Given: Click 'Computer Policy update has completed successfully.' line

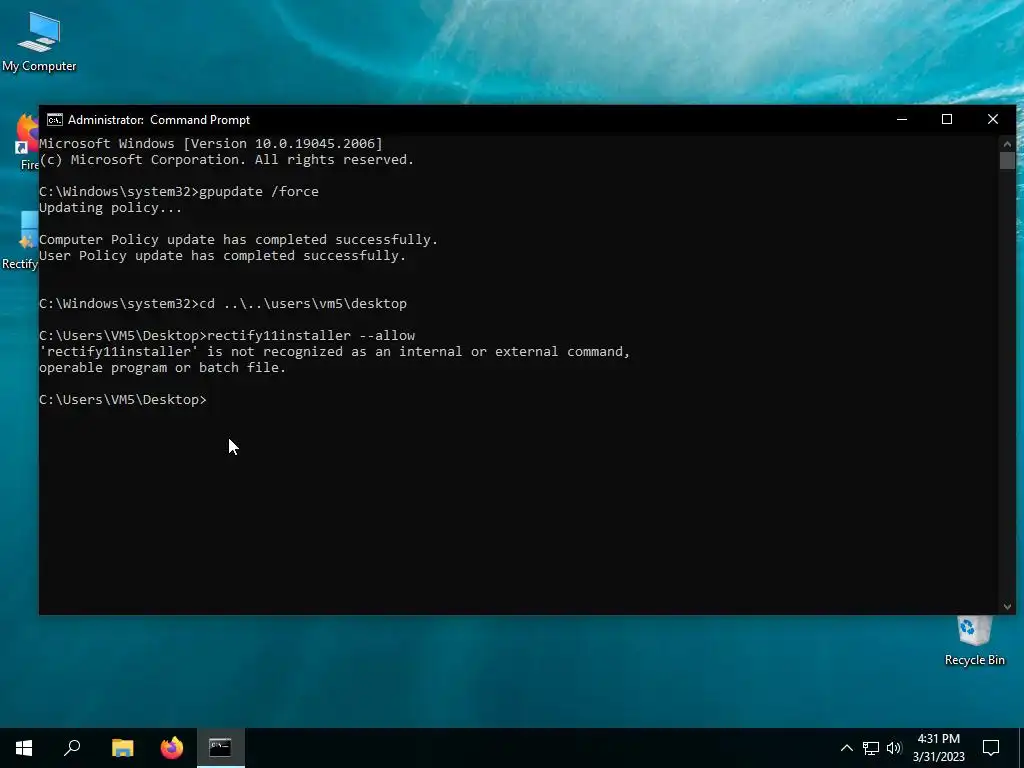Looking at the screenshot, I should [x=238, y=240].
